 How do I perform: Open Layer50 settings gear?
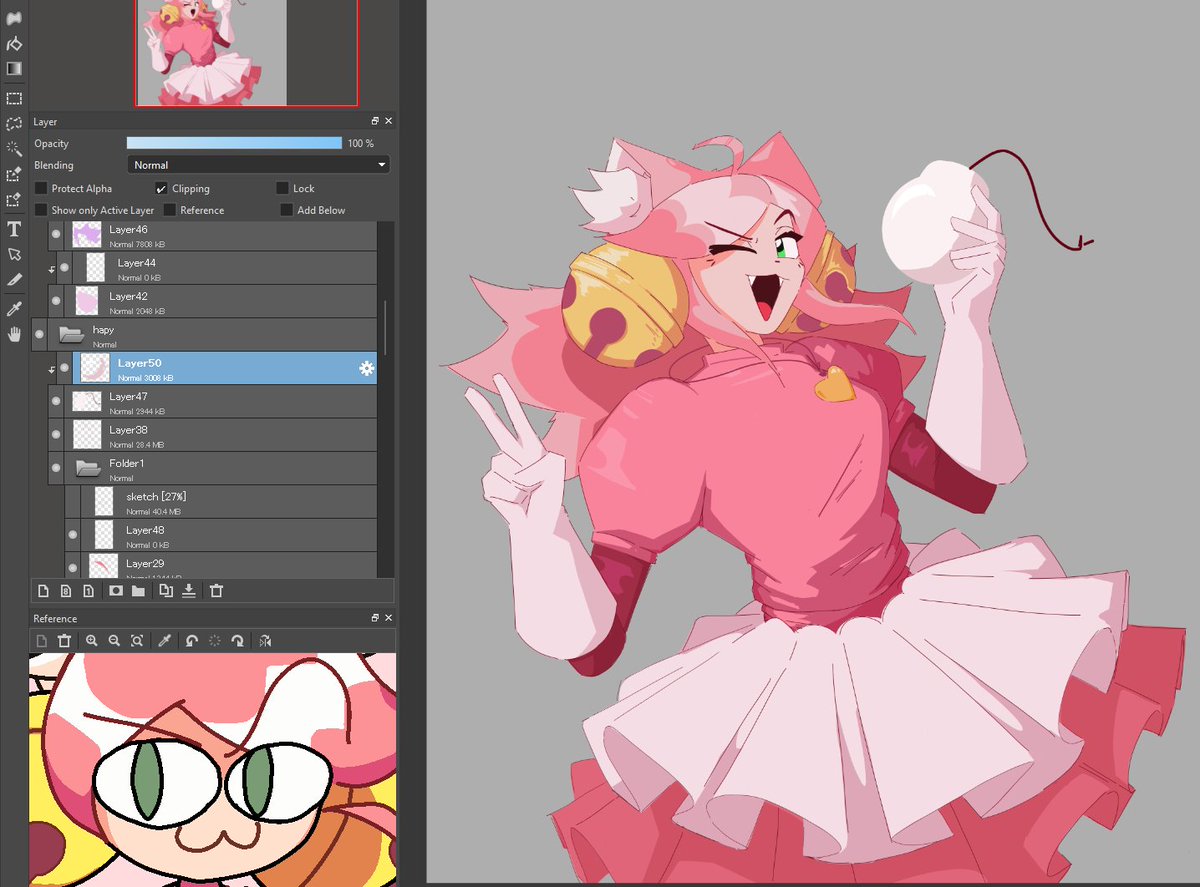[366, 369]
